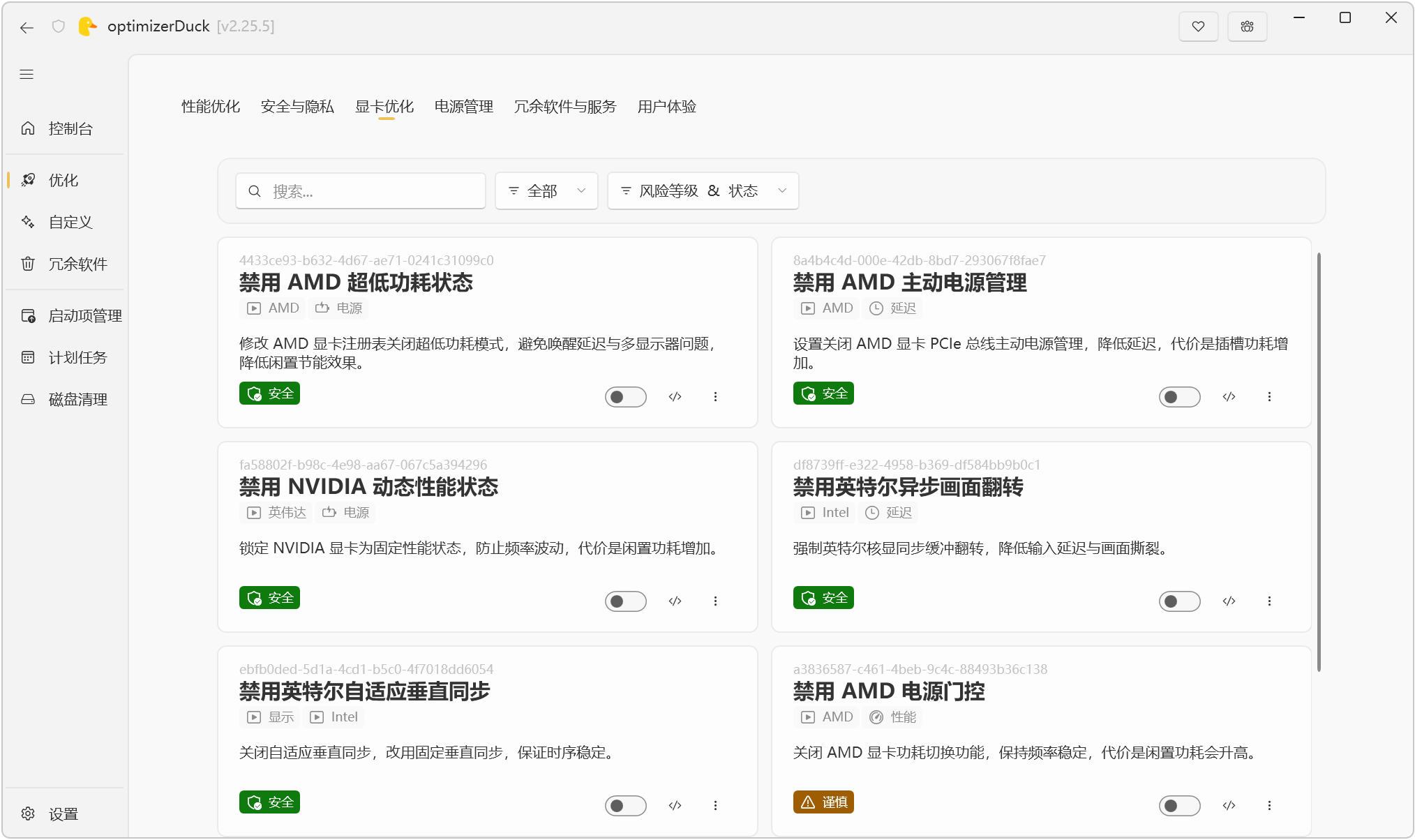The width and height of the screenshot is (1415, 840).
Task: Click the 搜索 search field
Action: click(x=361, y=191)
